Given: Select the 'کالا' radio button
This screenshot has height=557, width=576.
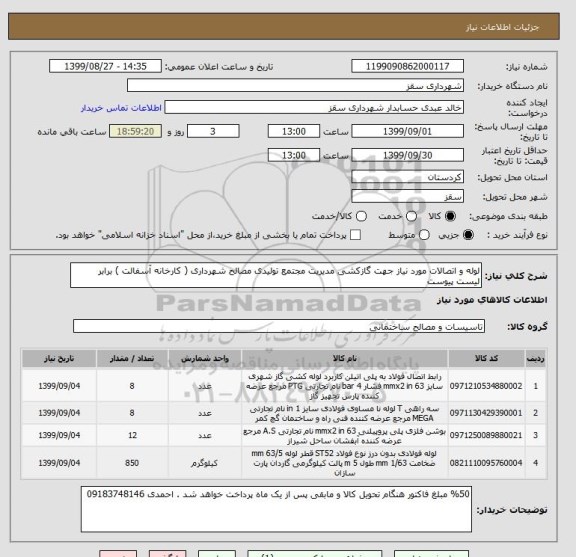Looking at the screenshot, I should pyautogui.click(x=450, y=216).
